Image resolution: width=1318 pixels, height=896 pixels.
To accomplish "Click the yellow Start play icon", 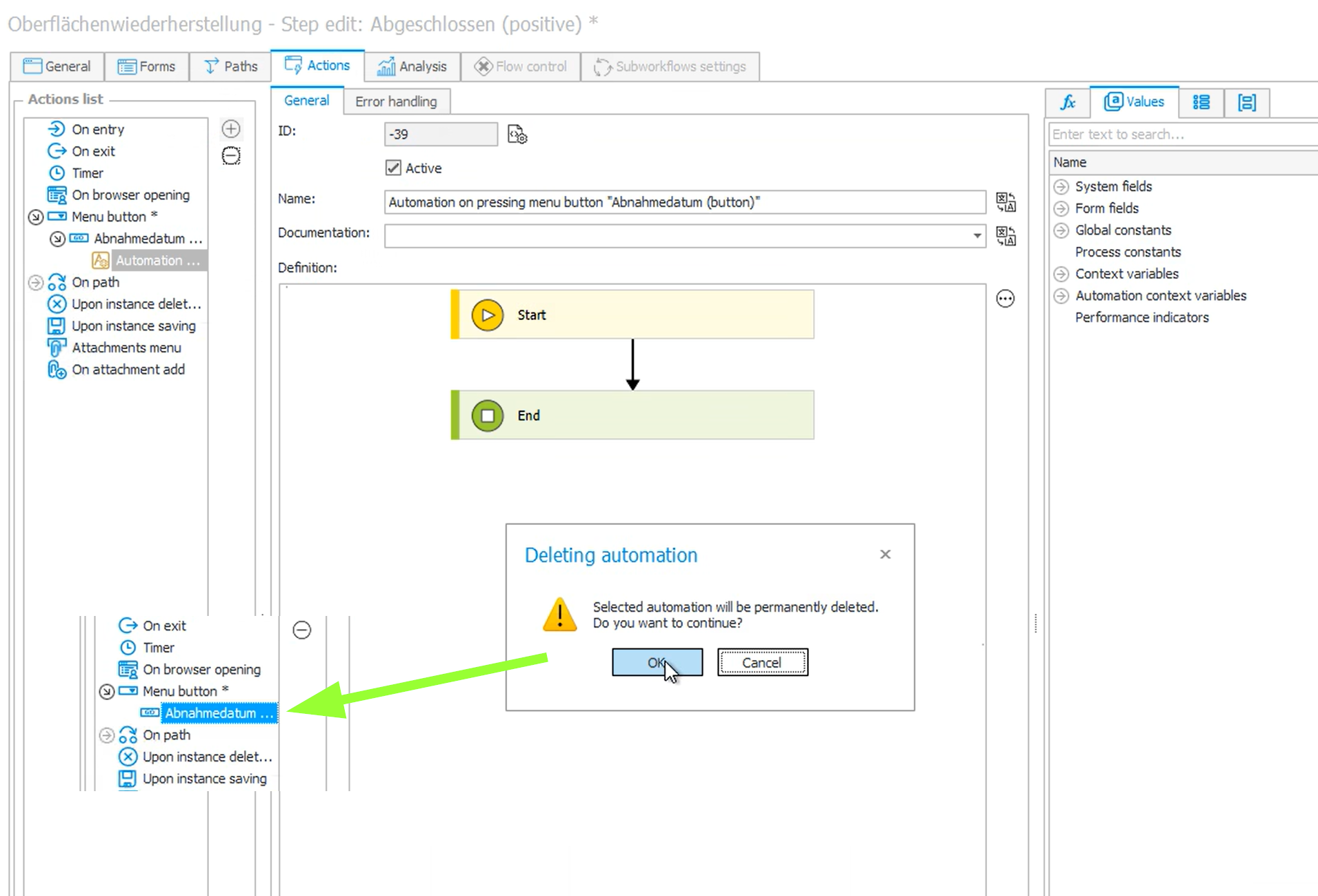I will tap(488, 315).
